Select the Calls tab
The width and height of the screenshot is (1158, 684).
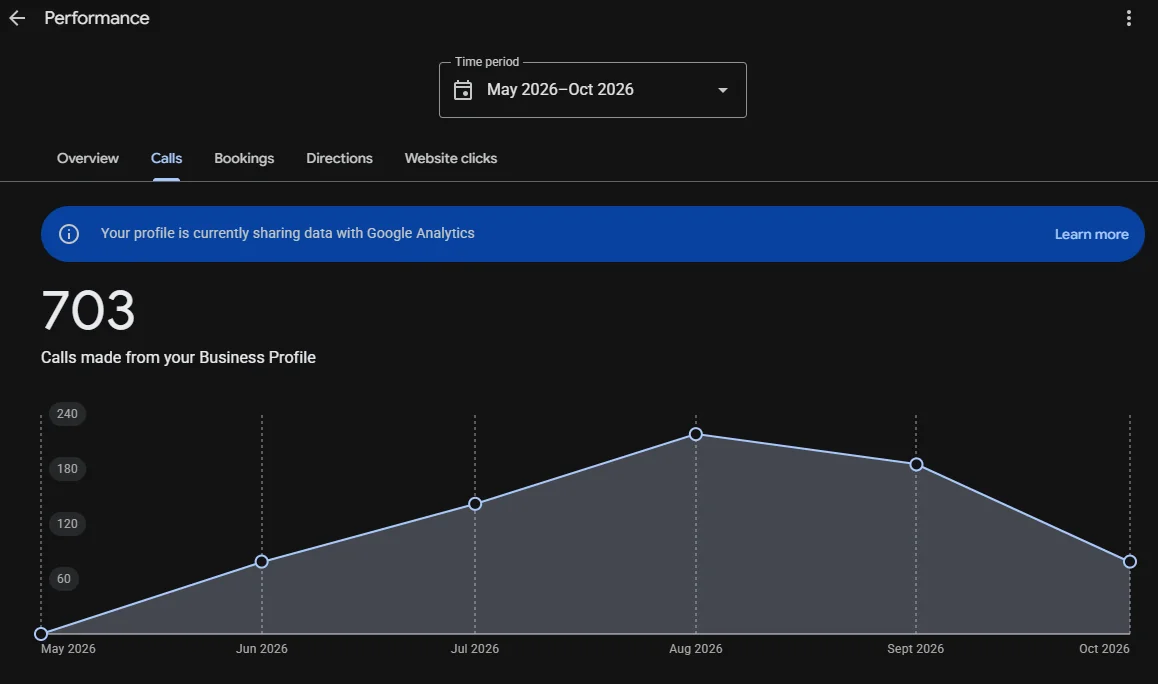166,158
